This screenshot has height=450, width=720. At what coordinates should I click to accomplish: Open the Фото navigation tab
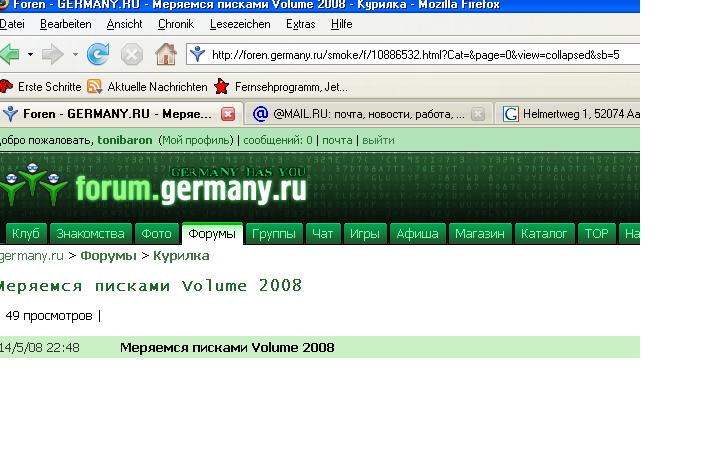[156, 234]
